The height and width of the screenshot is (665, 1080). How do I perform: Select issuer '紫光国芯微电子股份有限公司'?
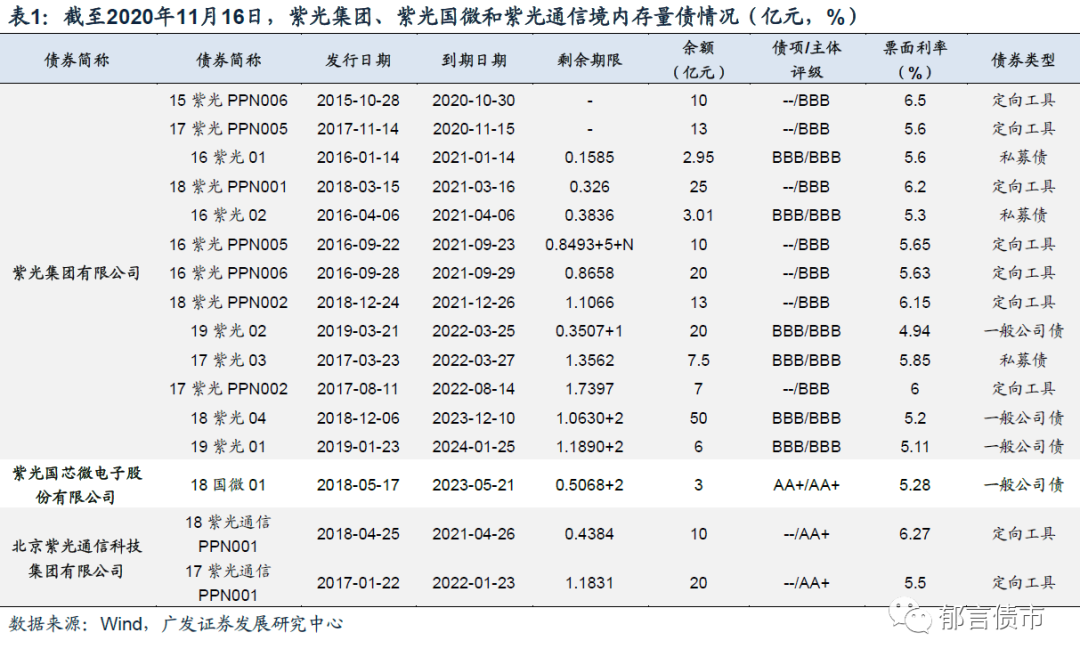[76, 485]
